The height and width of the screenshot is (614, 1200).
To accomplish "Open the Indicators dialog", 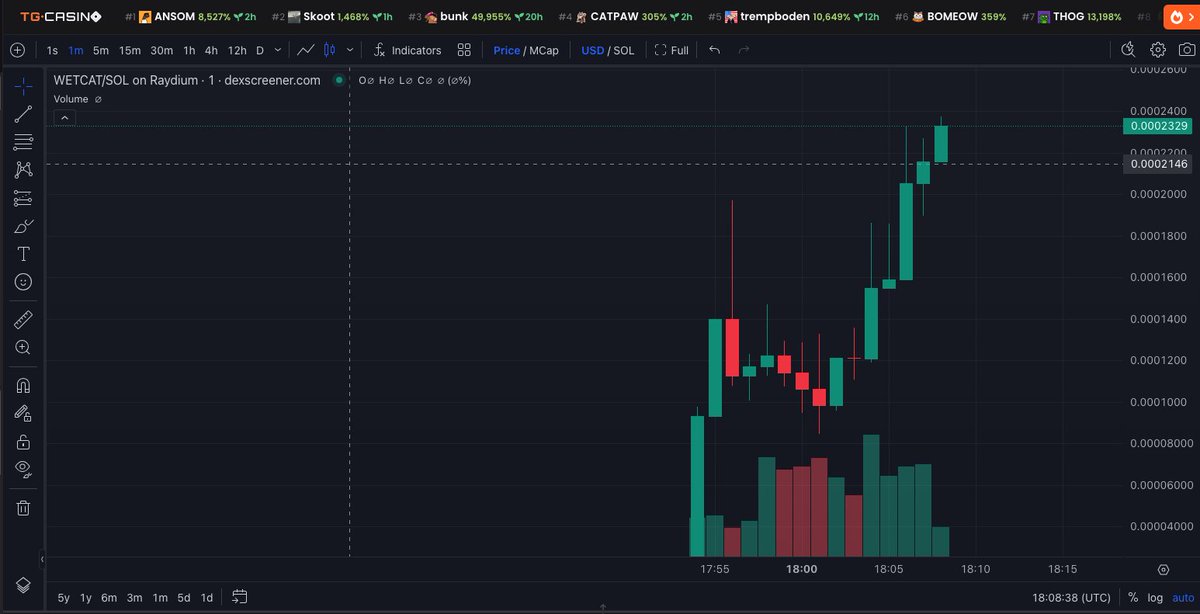I will click(x=407, y=50).
